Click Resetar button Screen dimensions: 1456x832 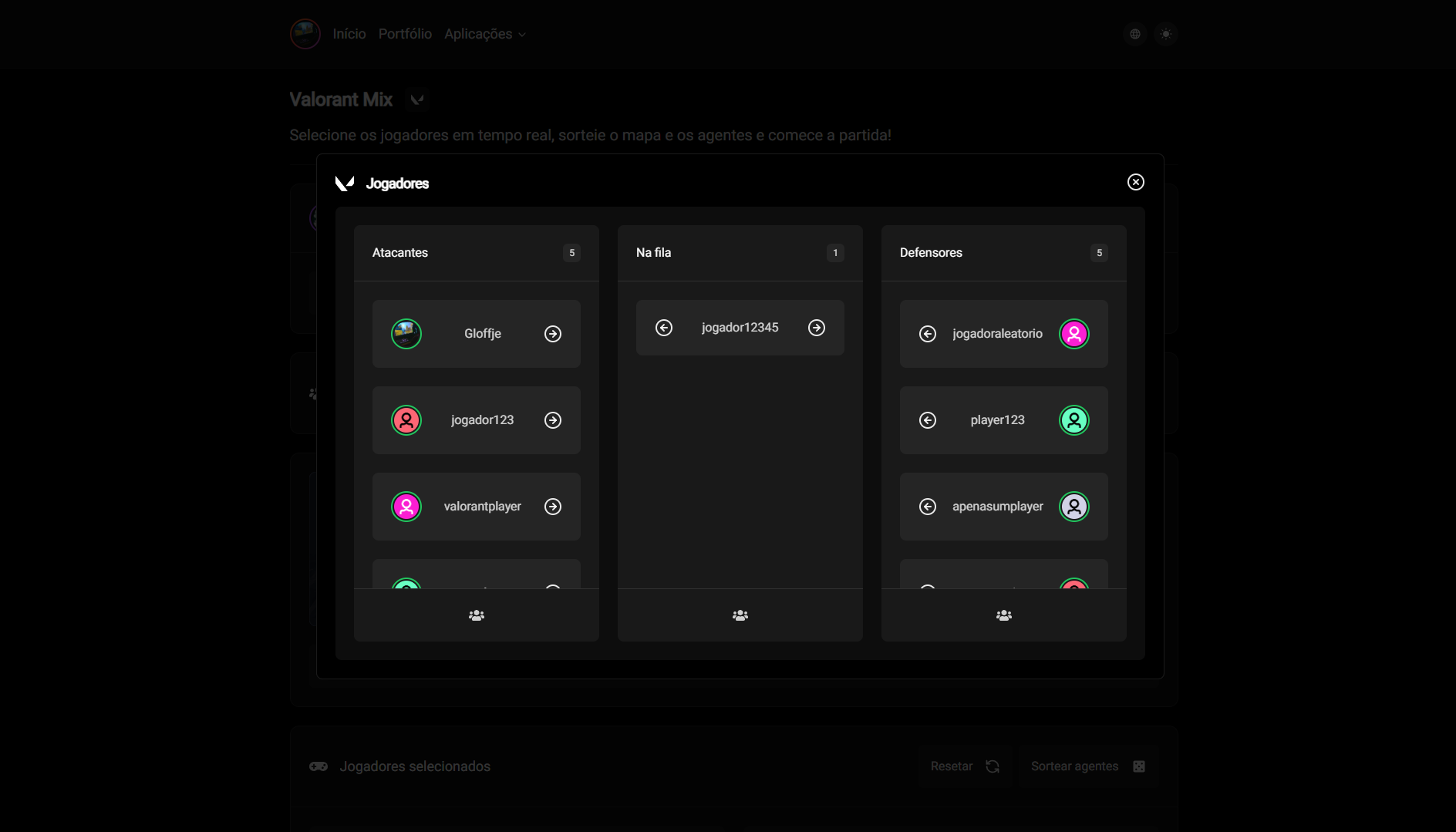click(965, 766)
